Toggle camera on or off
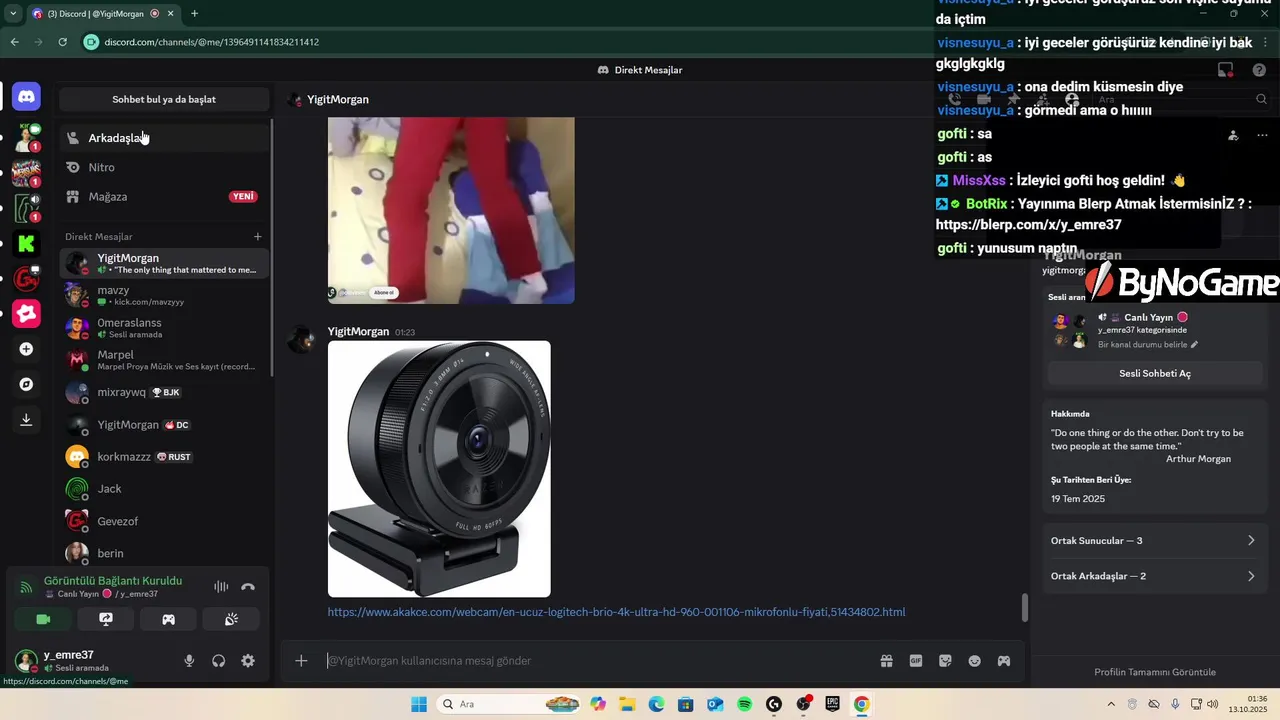 [43, 619]
